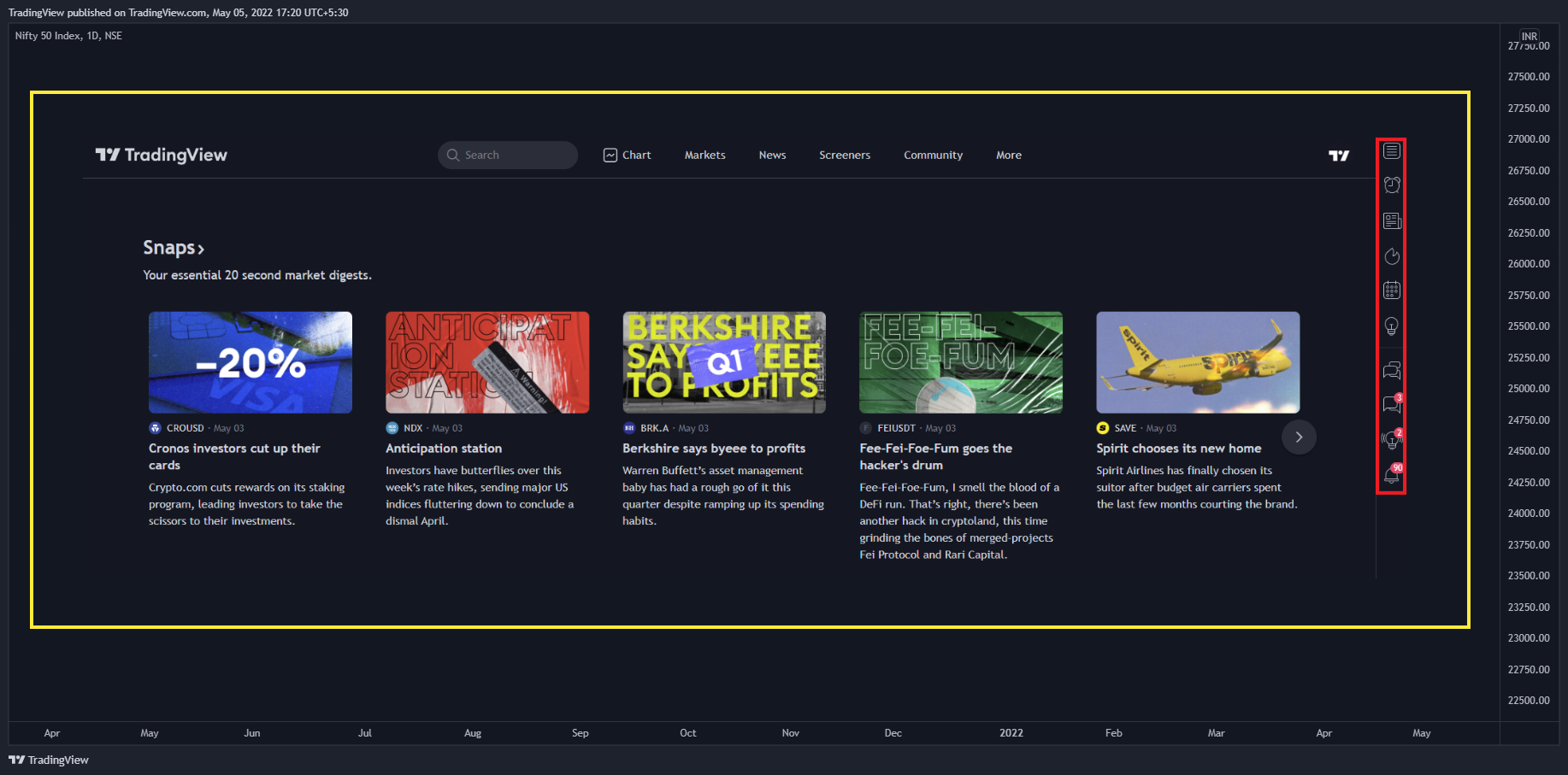Click the CROUSD ticker label
The image size is (1568, 775).
tap(186, 428)
